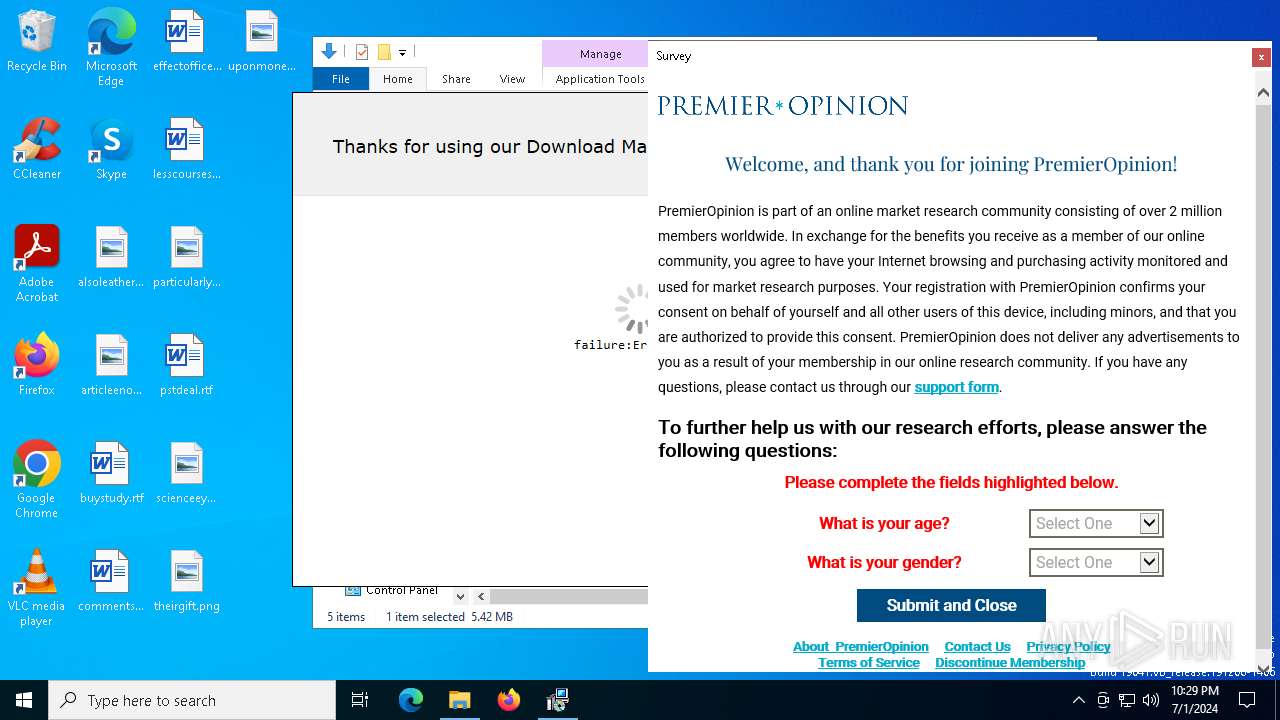The width and height of the screenshot is (1280, 720).
Task: Click the Discontinue Membership link
Action: tap(1010, 662)
